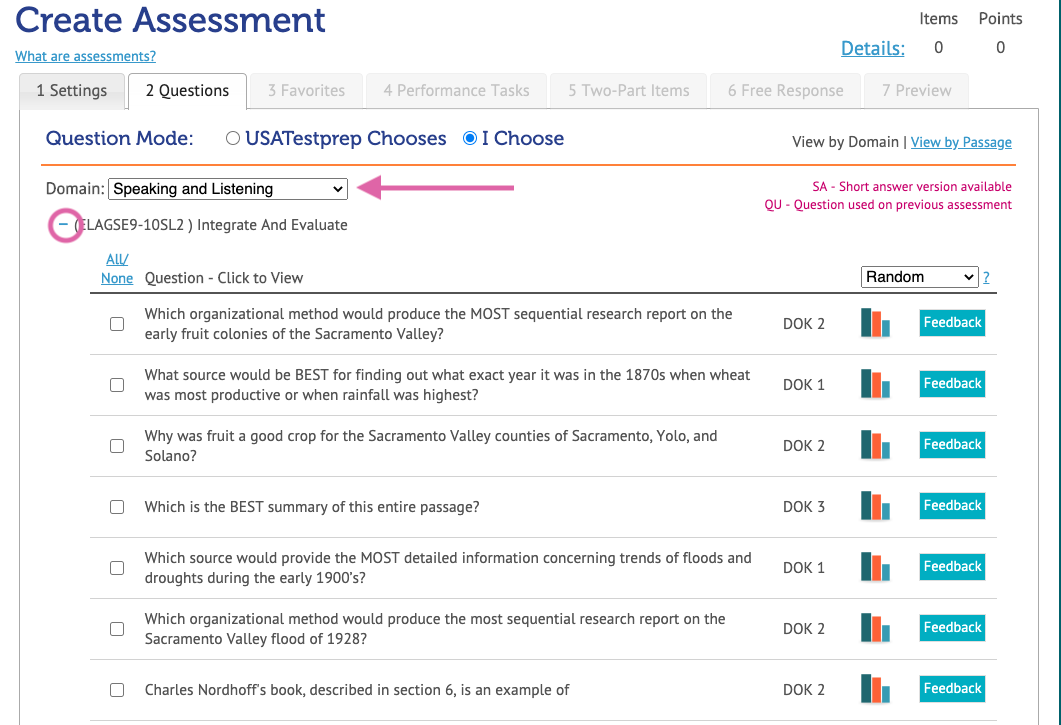Click the question mark help link beside Random
Screen dimensions: 1061x725
click(x=987, y=277)
